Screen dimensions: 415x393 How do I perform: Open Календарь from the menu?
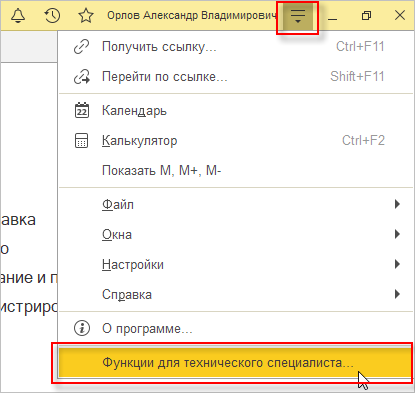click(236, 110)
